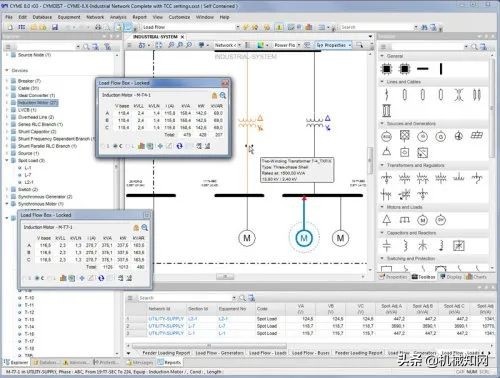500x378 pixels.
Task: Switch to the Load Flow - Generators report tab
Action: click(x=219, y=353)
